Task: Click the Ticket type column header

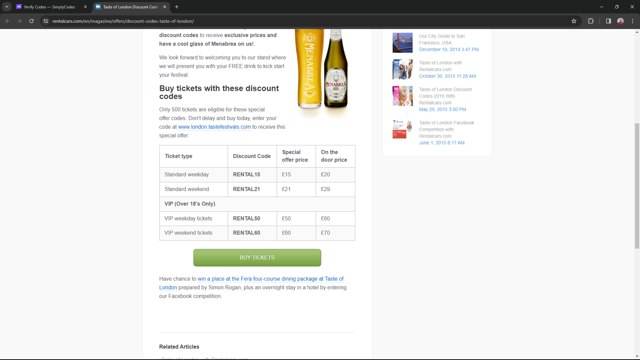Action: pos(193,156)
